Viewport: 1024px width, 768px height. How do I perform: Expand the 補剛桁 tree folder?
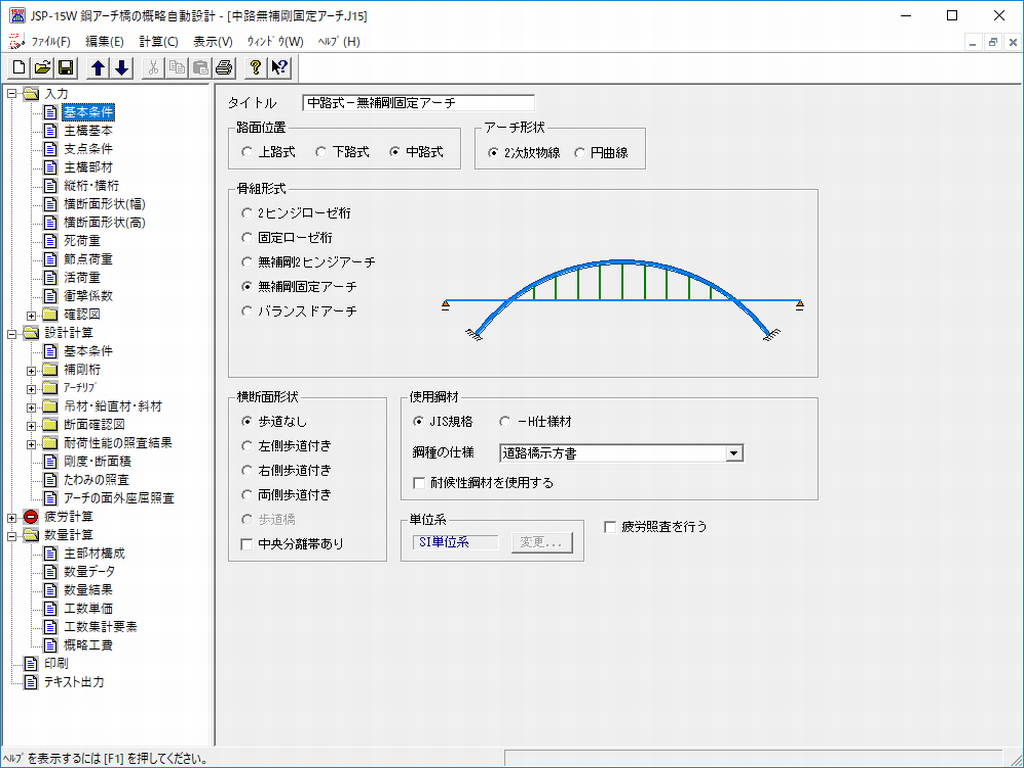point(31,370)
